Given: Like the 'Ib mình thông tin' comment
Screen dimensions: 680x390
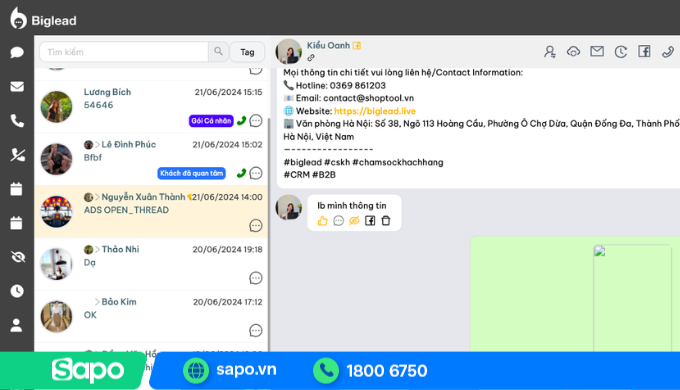Looking at the screenshot, I should click(x=322, y=220).
